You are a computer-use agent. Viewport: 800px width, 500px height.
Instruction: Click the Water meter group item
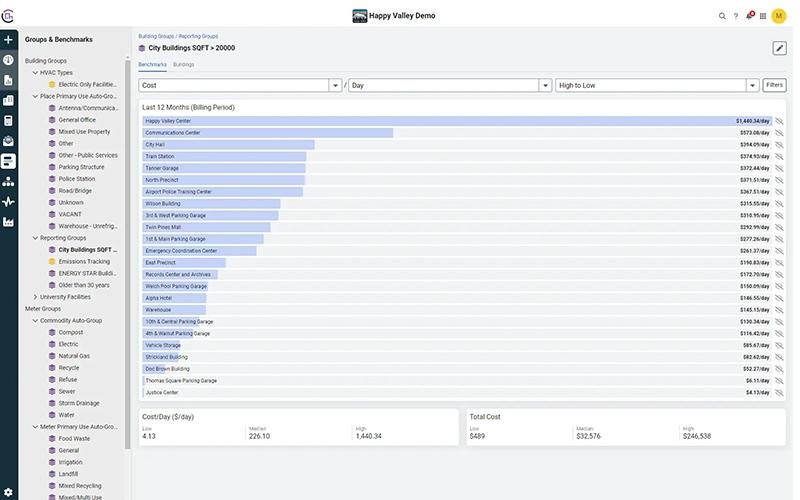pyautogui.click(x=66, y=415)
